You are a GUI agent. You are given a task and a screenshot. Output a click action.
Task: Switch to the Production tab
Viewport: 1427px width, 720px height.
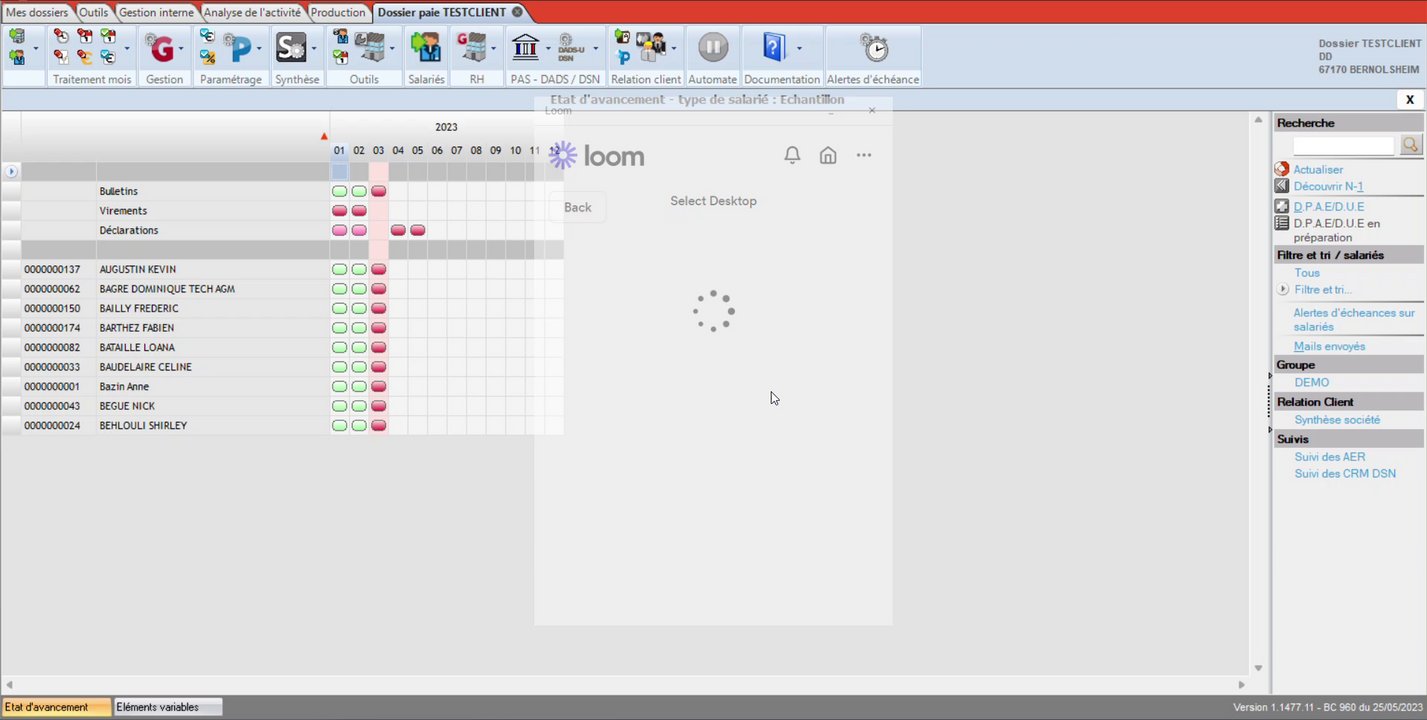[x=338, y=12]
